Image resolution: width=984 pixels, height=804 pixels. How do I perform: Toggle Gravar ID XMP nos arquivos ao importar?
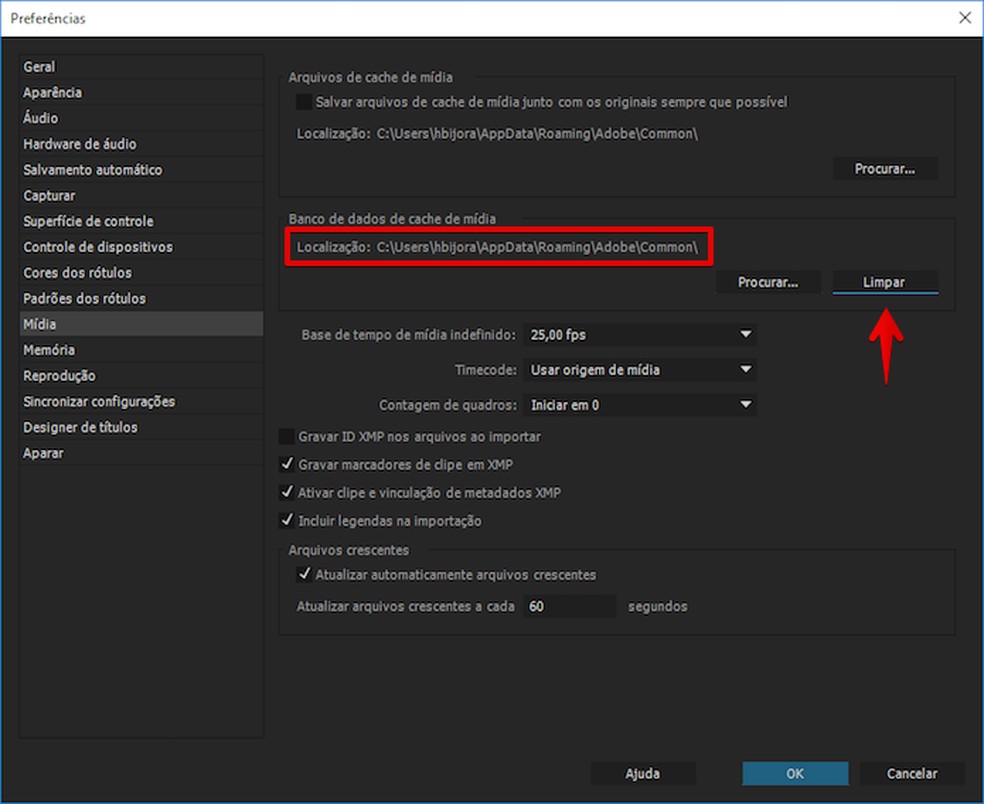287,436
